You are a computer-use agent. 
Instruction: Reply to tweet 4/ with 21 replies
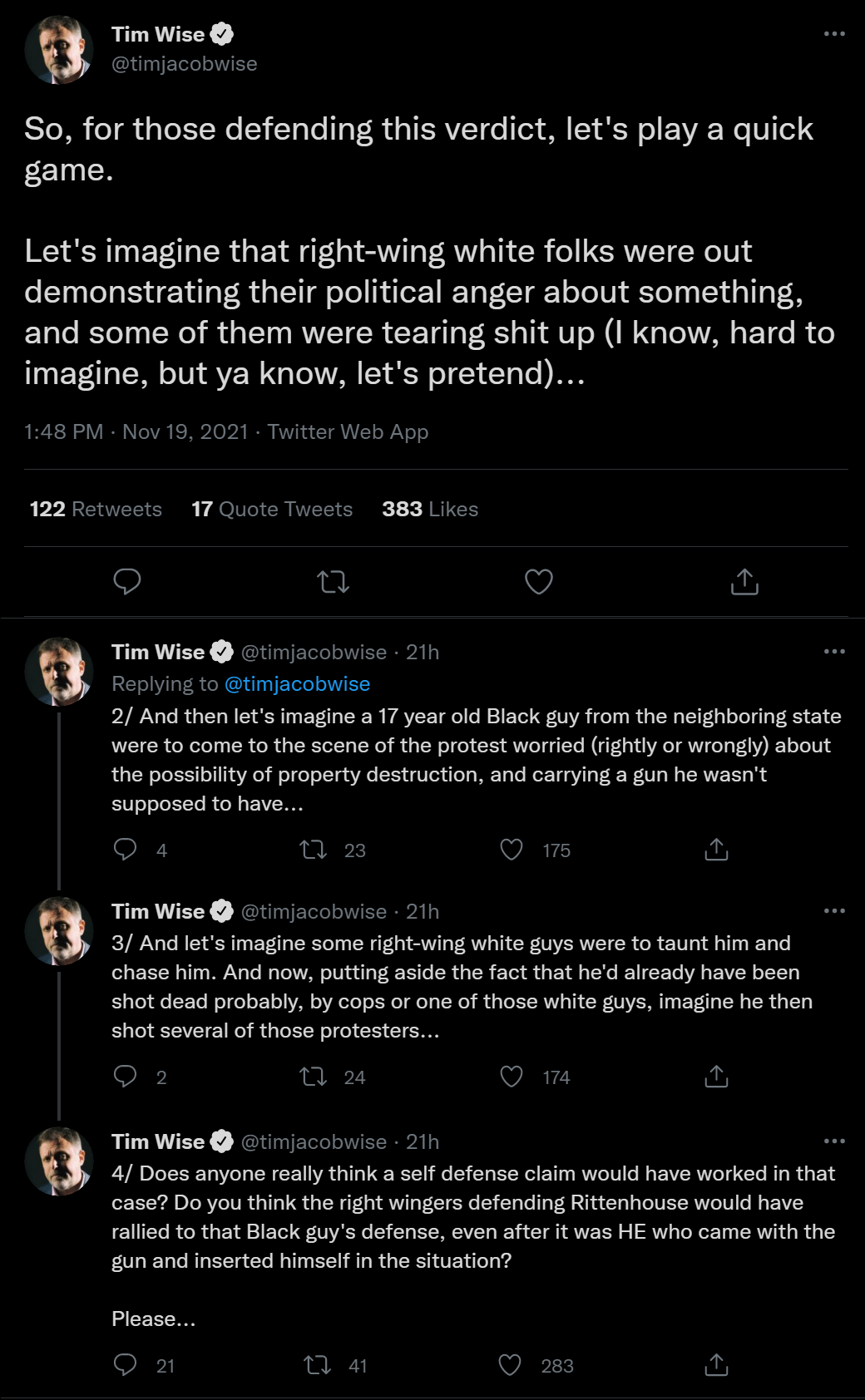point(125,1364)
